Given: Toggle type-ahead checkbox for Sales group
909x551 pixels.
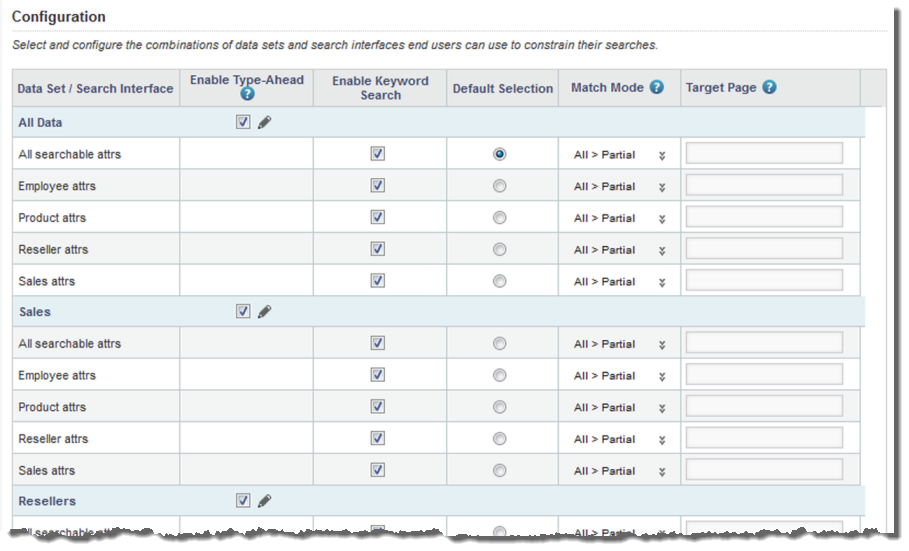Looking at the screenshot, I should click(x=243, y=311).
